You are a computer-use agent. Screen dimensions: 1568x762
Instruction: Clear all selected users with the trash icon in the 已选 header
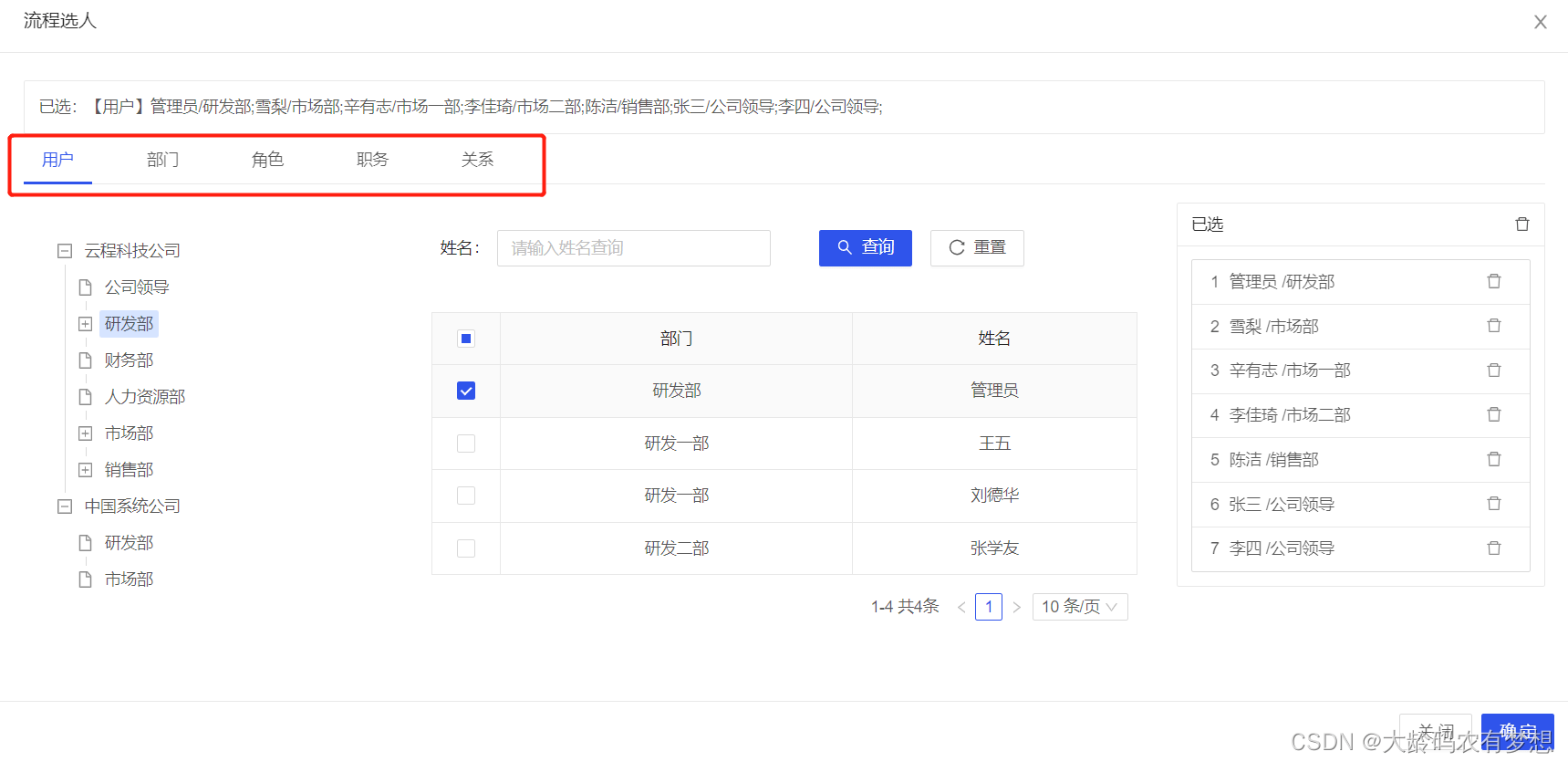pyautogui.click(x=1521, y=224)
